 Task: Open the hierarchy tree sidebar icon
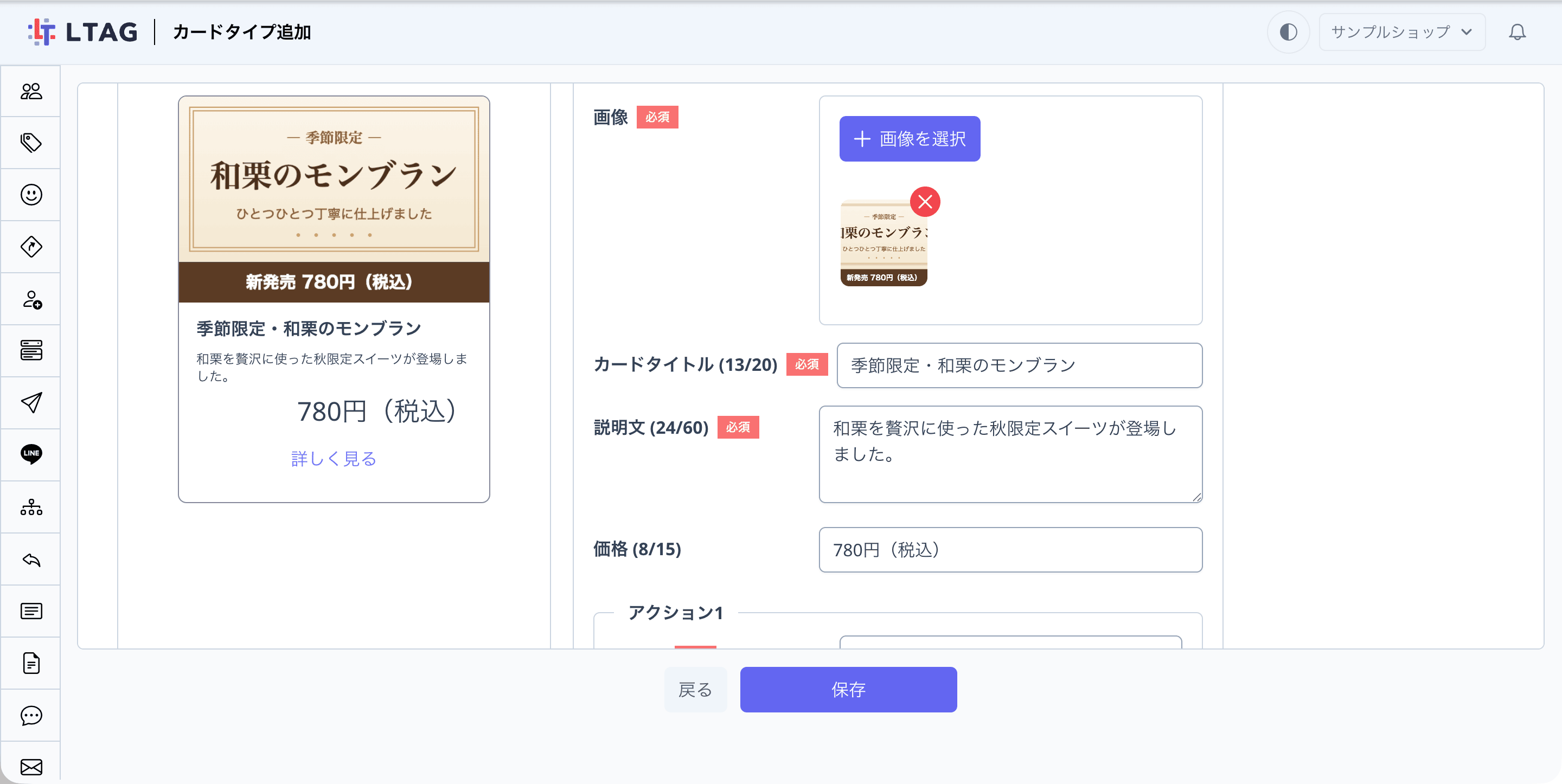(x=31, y=507)
